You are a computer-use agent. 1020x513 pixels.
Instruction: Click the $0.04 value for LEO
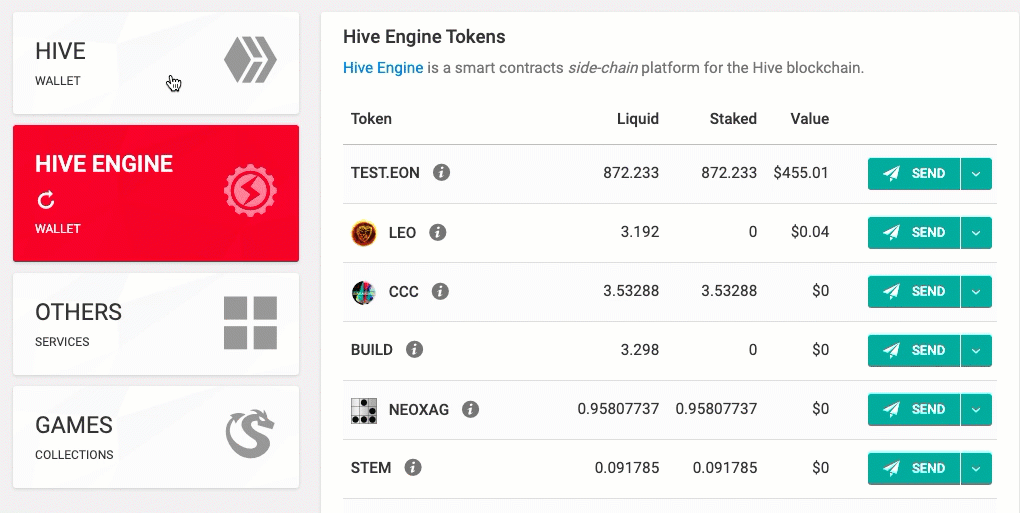(810, 232)
